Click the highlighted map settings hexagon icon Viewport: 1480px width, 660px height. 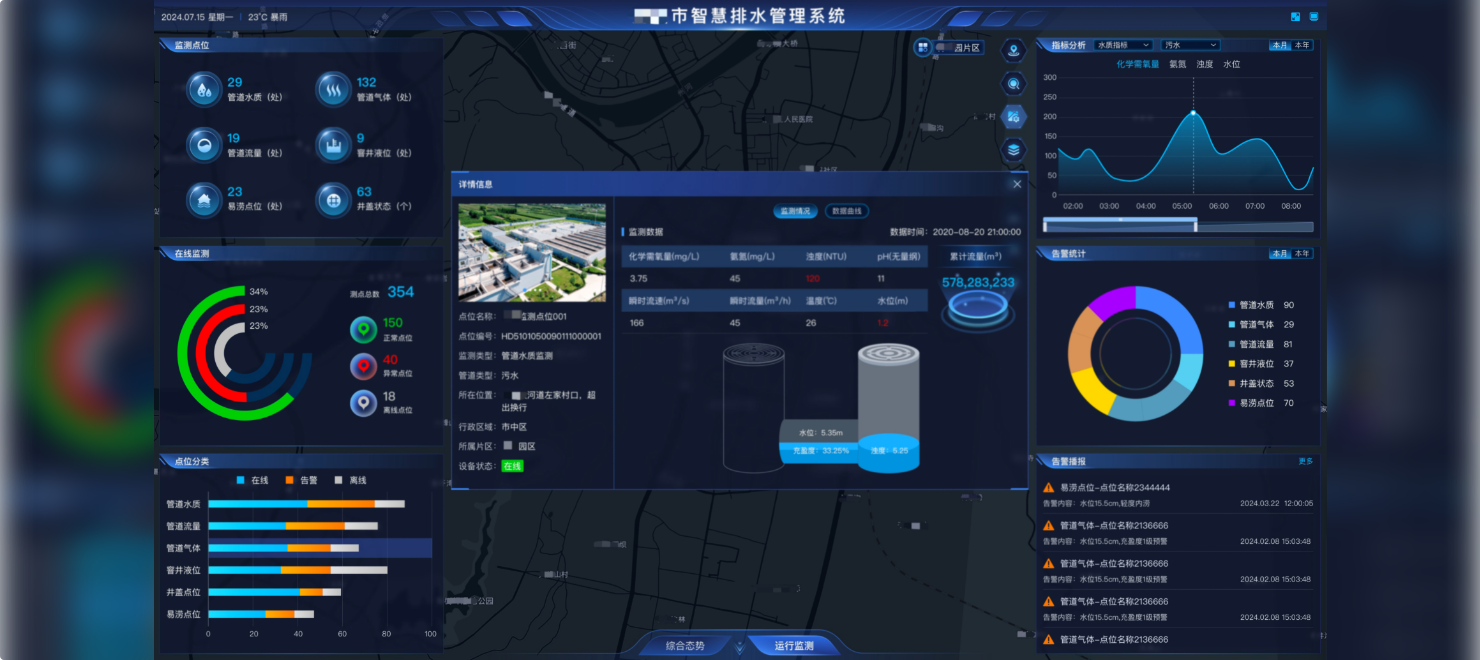click(1014, 117)
